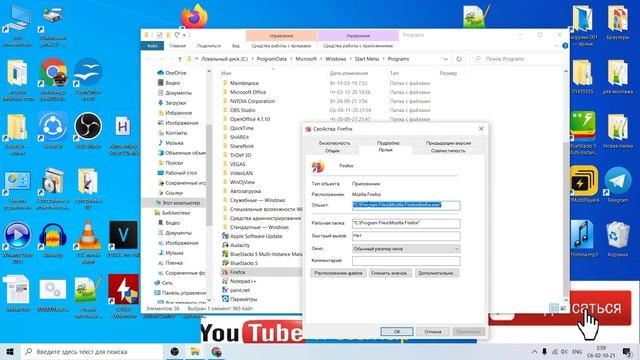Screen dimensions: 640x360
Task: Open the OBS Studio desktop shortcut
Action: (x=88, y=130)
